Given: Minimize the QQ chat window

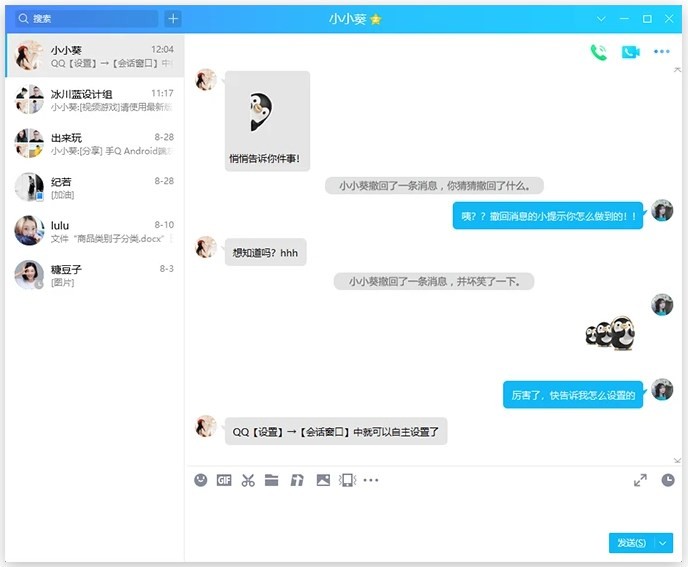Looking at the screenshot, I should (624, 18).
